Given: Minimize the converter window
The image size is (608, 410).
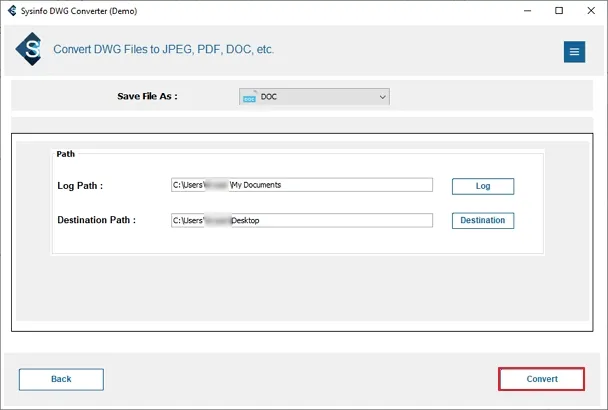Looking at the screenshot, I should pyautogui.click(x=527, y=10).
